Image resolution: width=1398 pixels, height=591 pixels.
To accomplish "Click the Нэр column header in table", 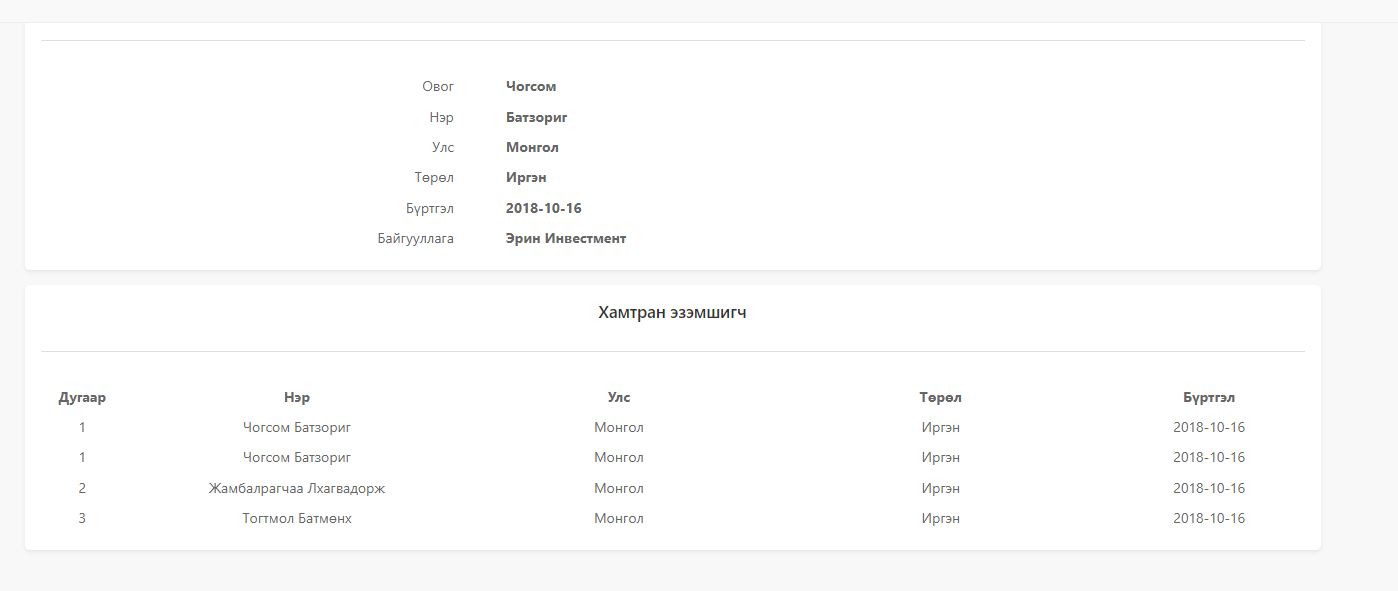I will pos(297,398).
